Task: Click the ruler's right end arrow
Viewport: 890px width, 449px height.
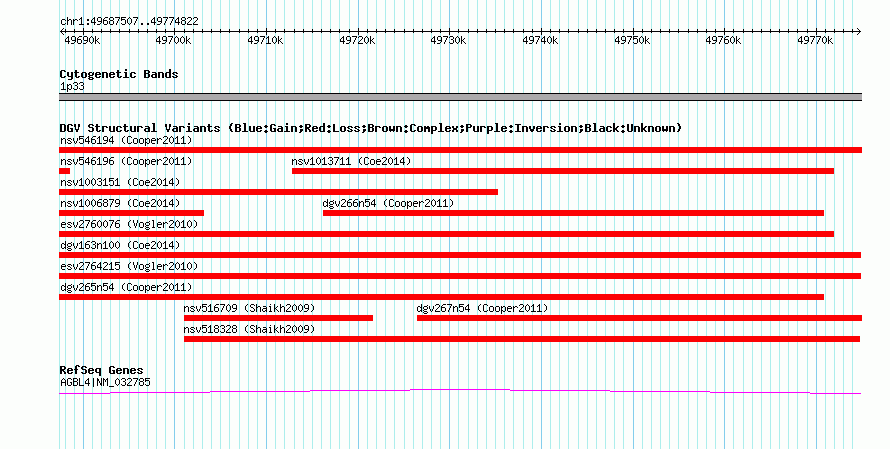Action: (x=859, y=31)
